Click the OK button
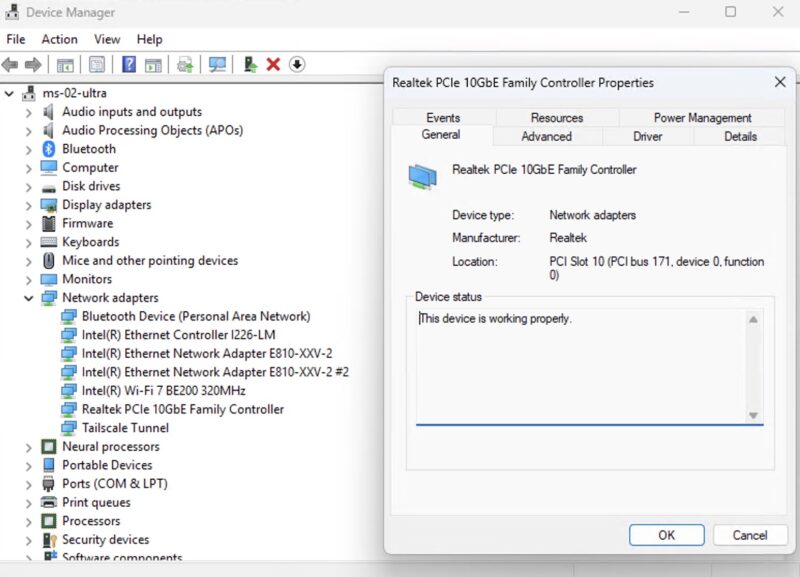 pyautogui.click(x=666, y=535)
